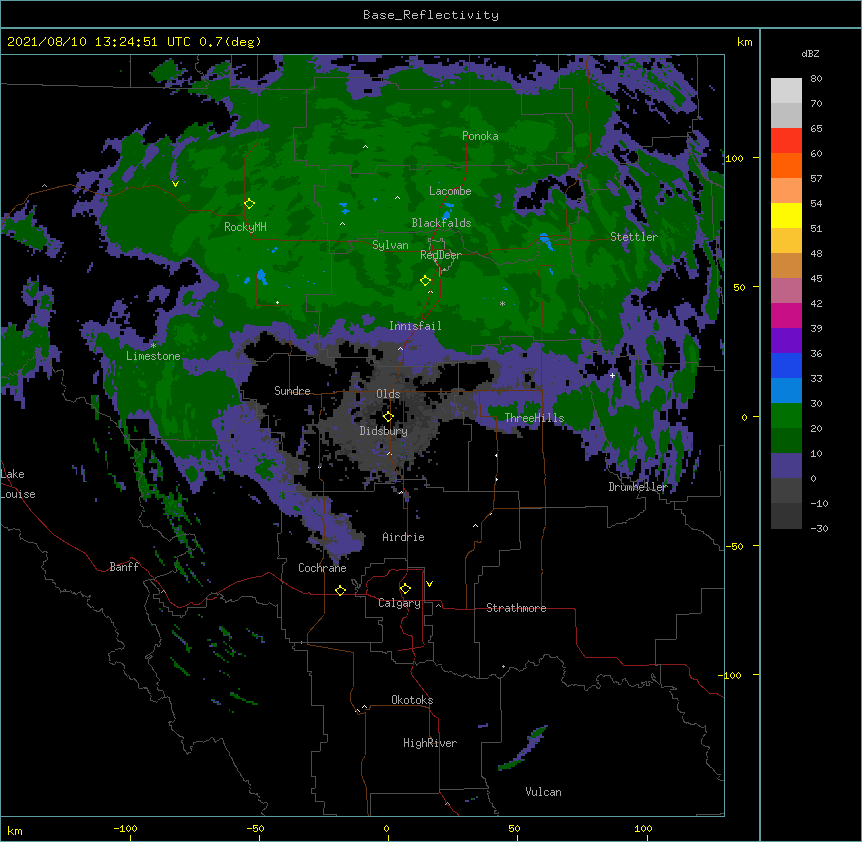Viewport: 862px width, 842px height.
Task: Click the yellow V marker beside Calgary
Action: [x=429, y=584]
